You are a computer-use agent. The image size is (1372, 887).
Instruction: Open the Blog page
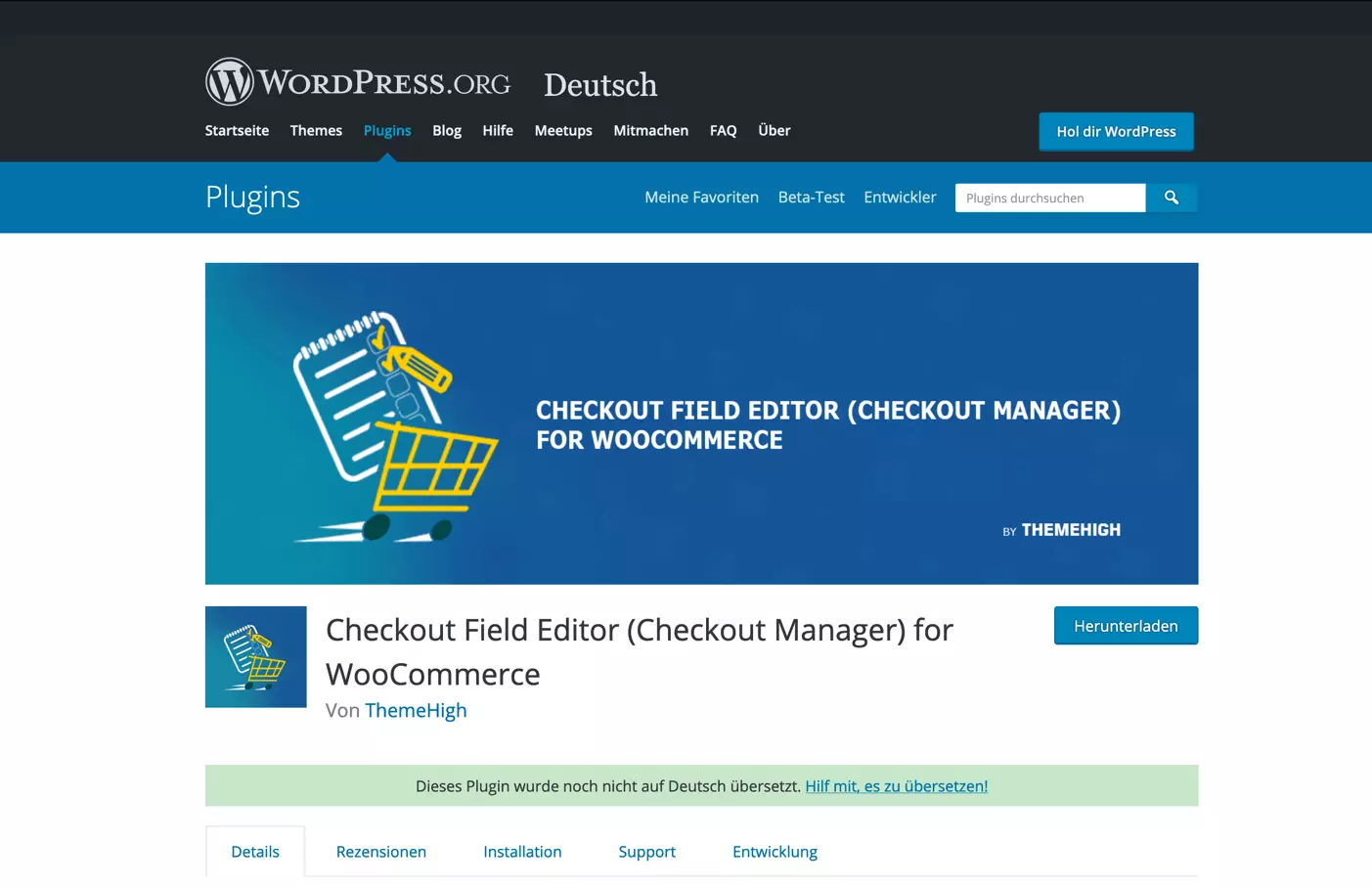pos(447,131)
